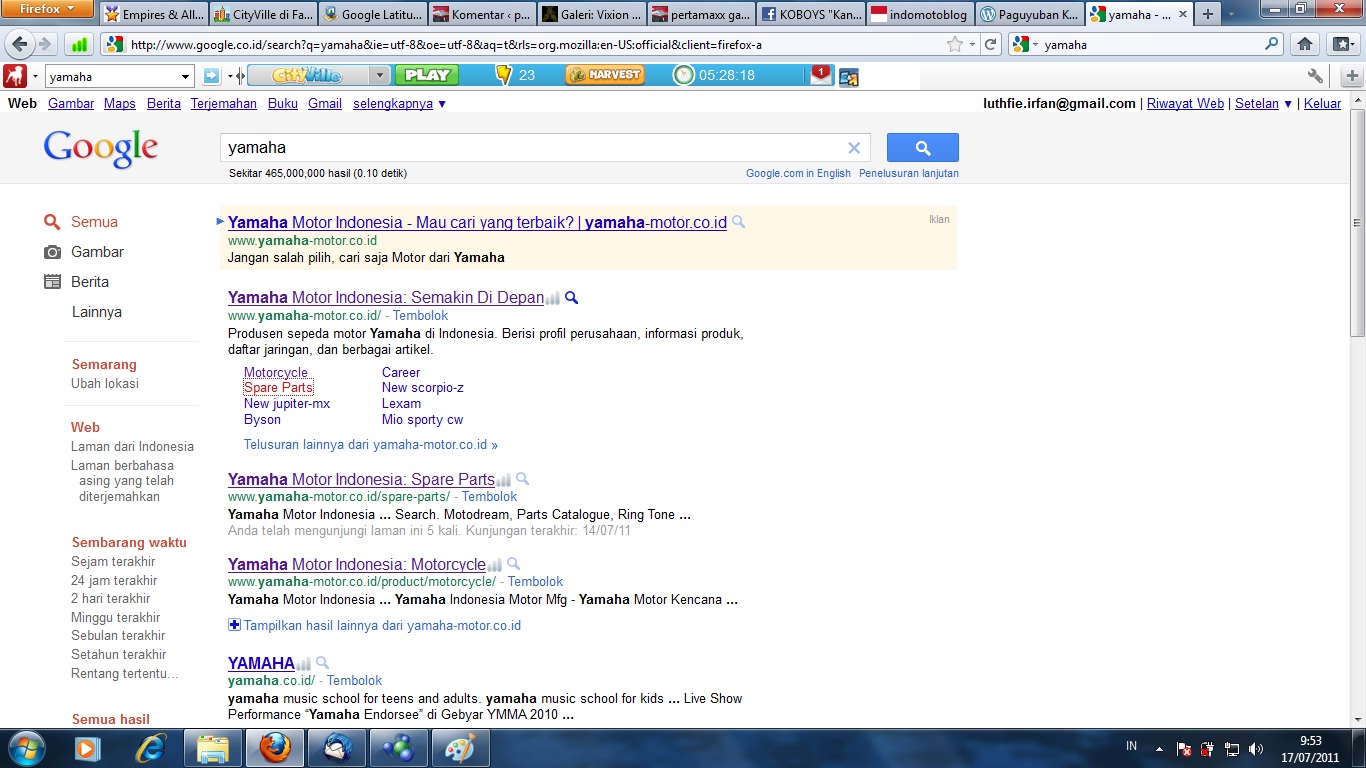Launch Windows Media Player from taskbar

pyautogui.click(x=87, y=747)
